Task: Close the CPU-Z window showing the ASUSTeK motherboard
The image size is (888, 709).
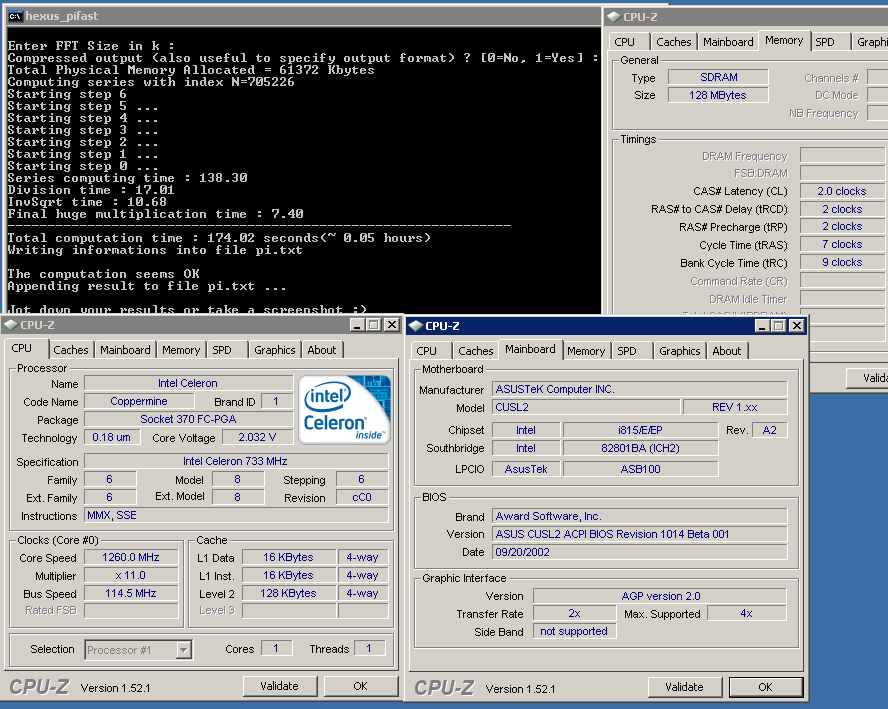Action: click(x=796, y=325)
